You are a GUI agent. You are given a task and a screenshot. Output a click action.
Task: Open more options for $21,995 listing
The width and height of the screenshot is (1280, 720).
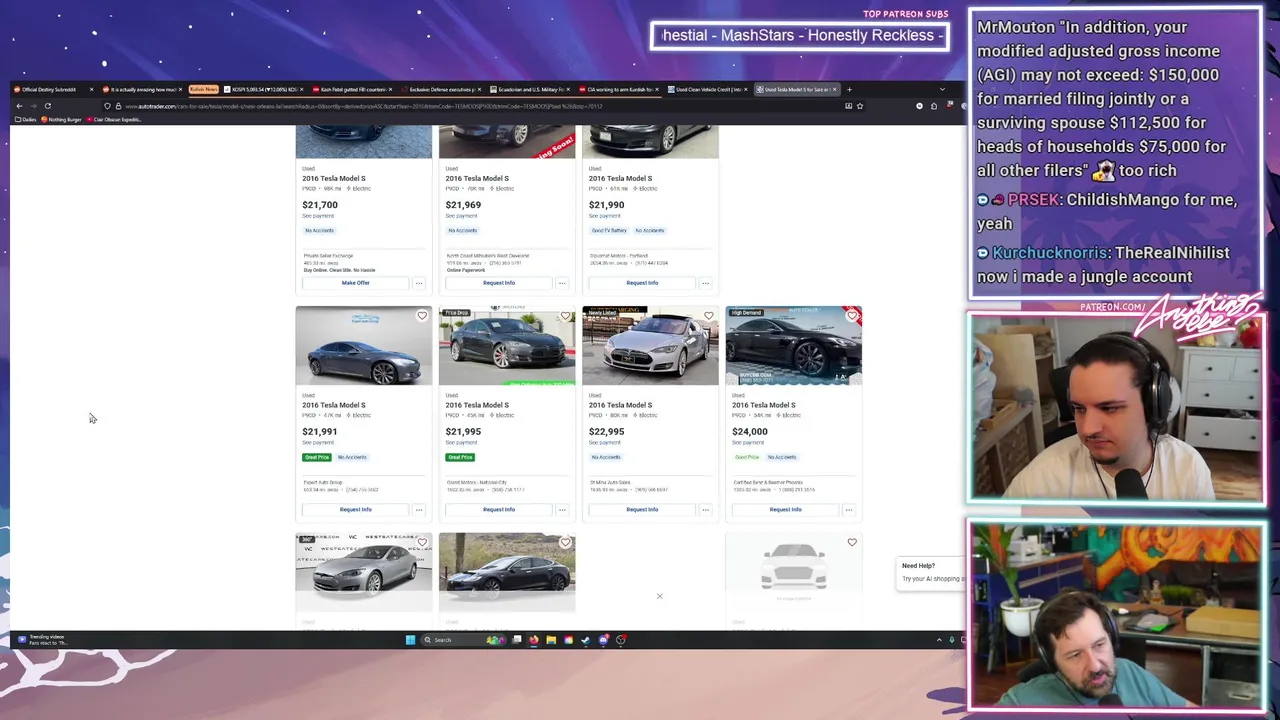click(562, 510)
